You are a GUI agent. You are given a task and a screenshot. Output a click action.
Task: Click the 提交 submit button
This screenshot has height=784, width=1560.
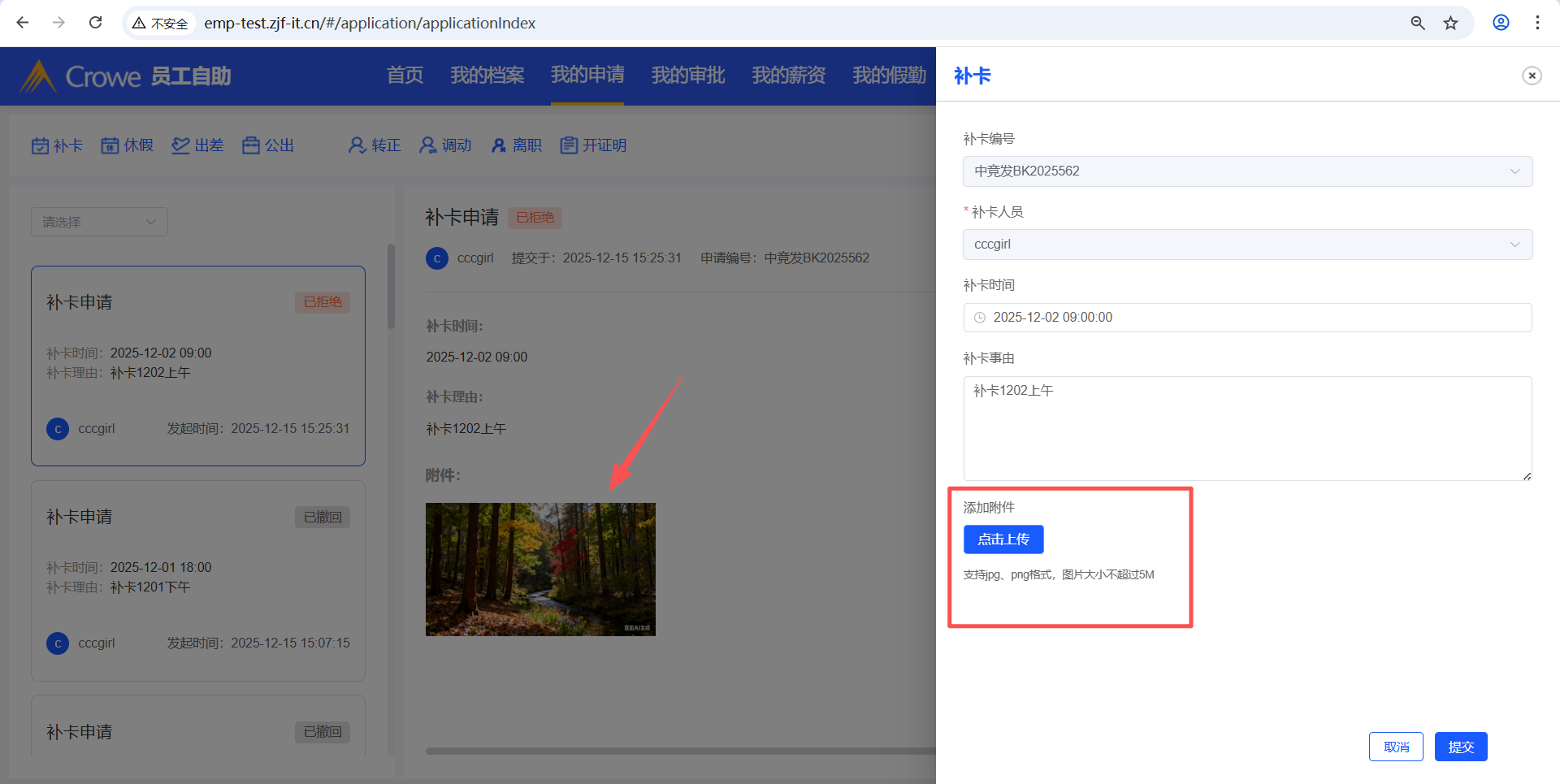1460,747
